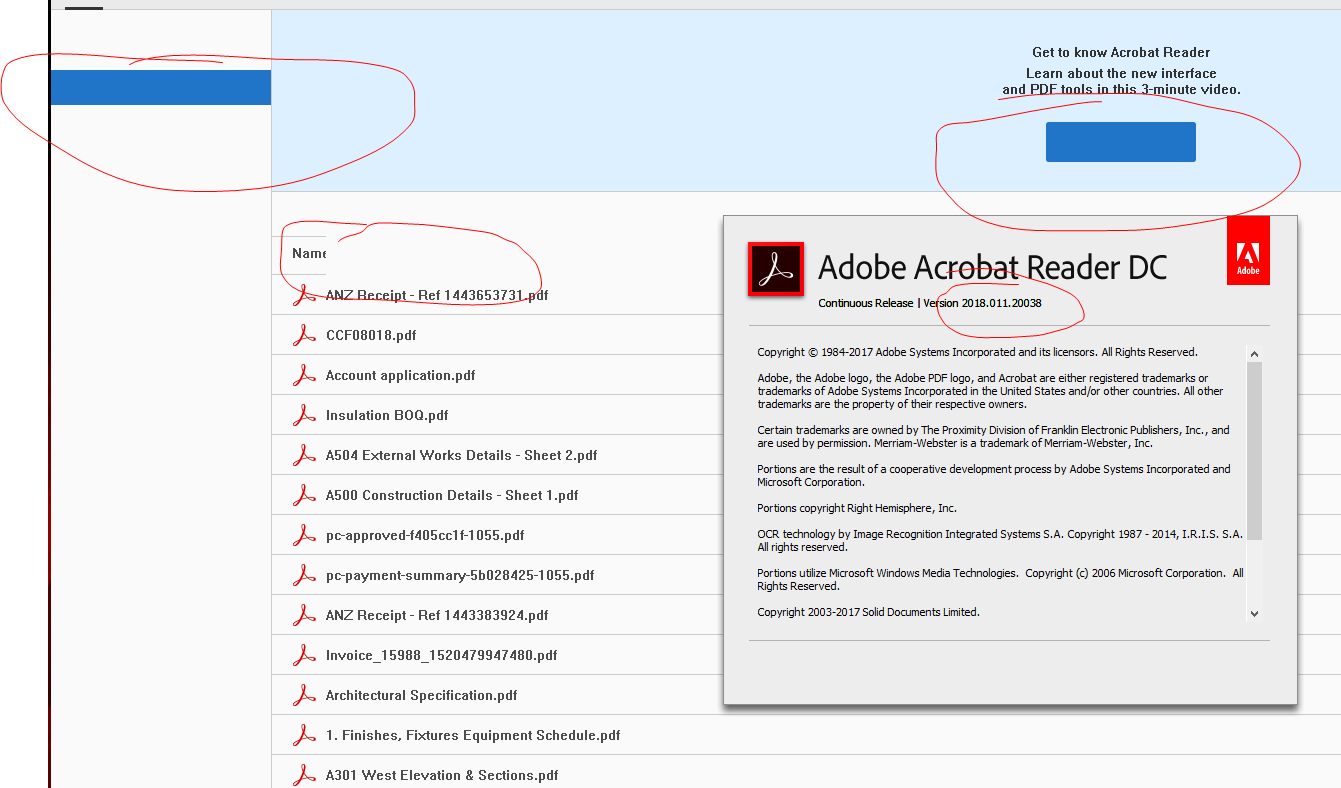Click the Acrobat Reader app icon in About dialog
This screenshot has width=1341, height=788.
pos(776,269)
